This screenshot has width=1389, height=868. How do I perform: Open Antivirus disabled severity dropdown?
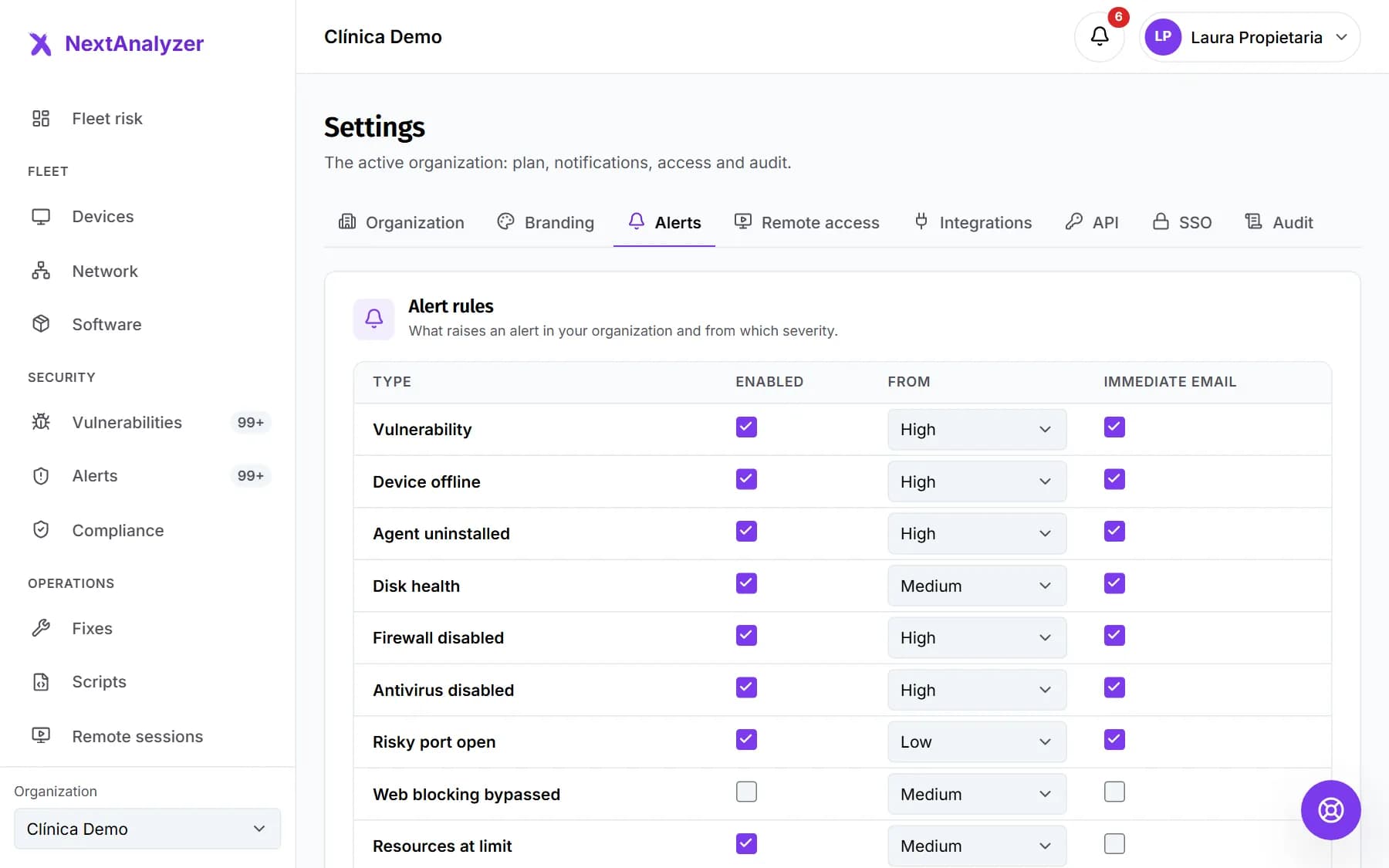[977, 690]
